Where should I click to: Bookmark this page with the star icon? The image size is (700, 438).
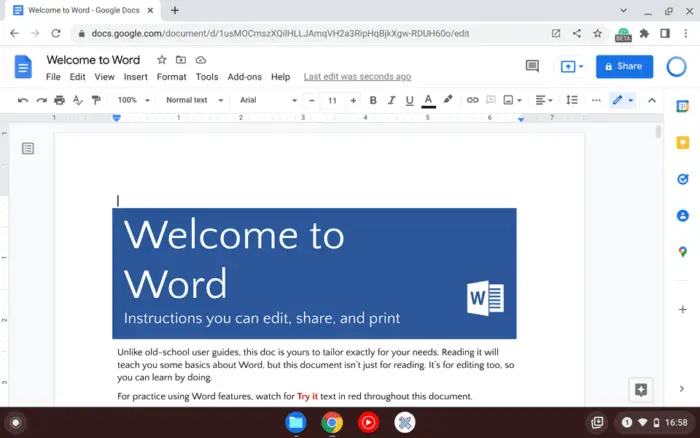597,33
